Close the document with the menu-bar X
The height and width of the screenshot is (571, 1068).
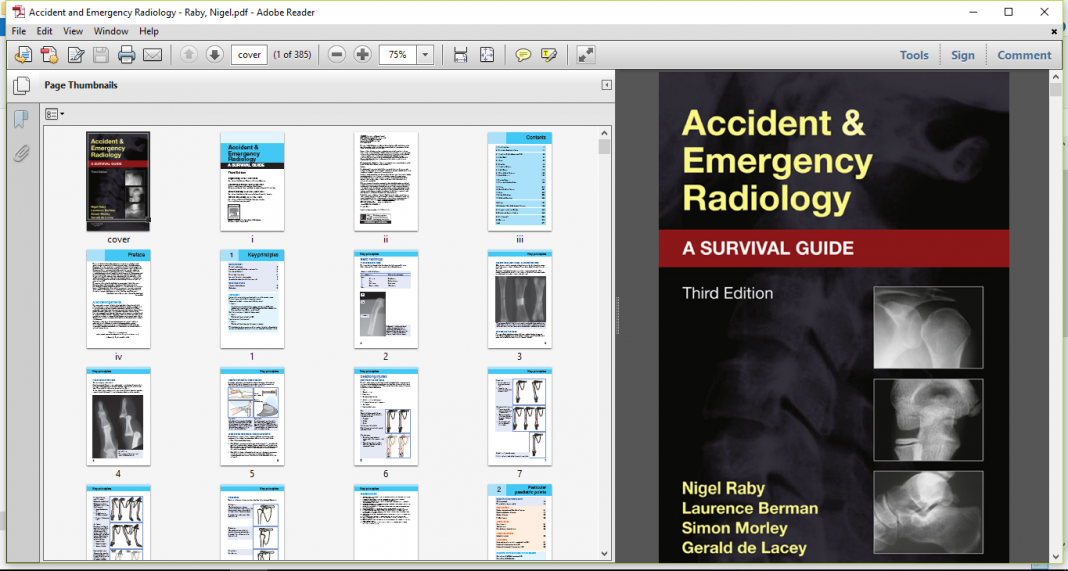[1054, 31]
